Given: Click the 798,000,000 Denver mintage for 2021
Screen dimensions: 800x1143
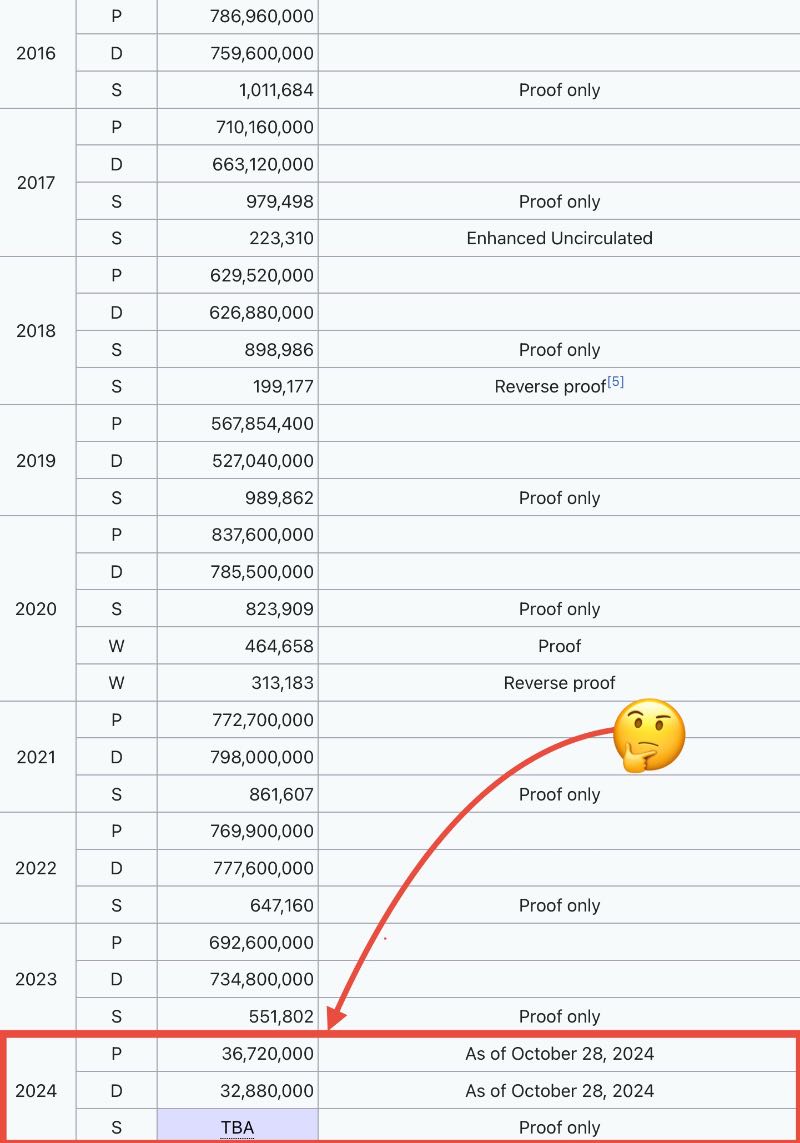Looking at the screenshot, I should pyautogui.click(x=263, y=757).
